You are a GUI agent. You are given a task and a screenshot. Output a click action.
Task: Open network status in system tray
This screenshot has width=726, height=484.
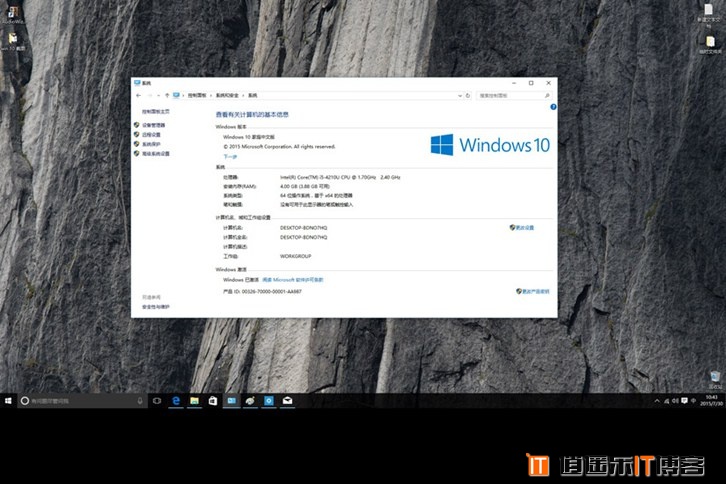tap(667, 401)
